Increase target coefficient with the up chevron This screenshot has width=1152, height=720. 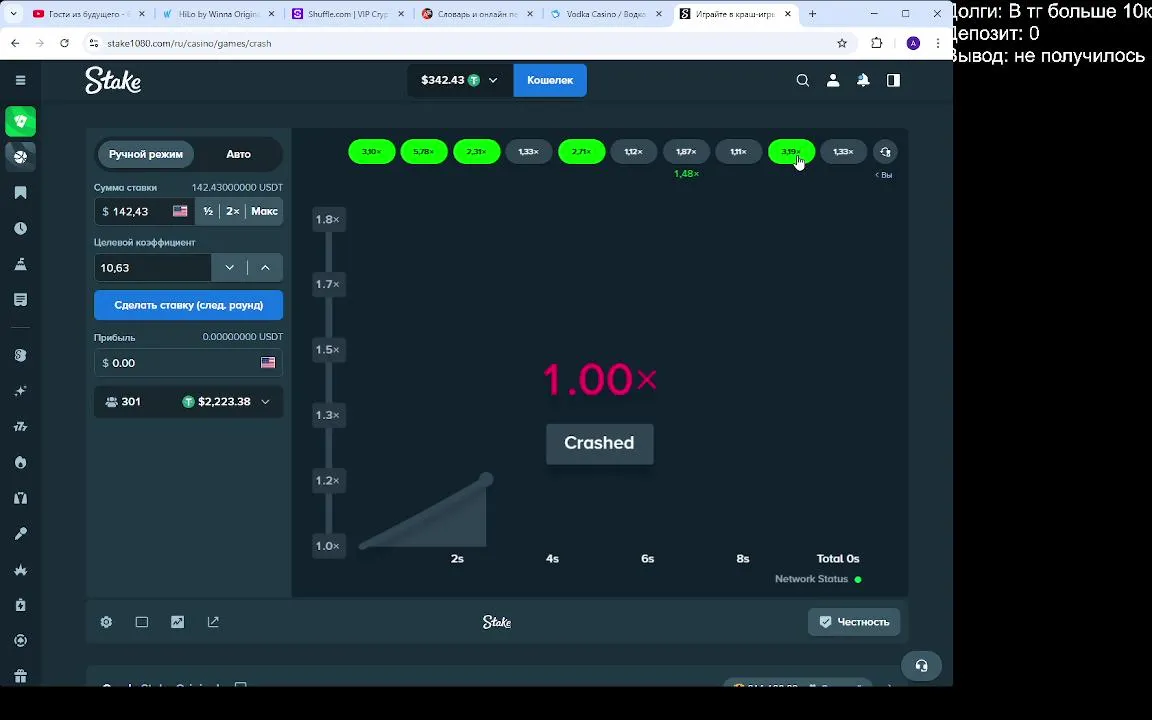265,267
